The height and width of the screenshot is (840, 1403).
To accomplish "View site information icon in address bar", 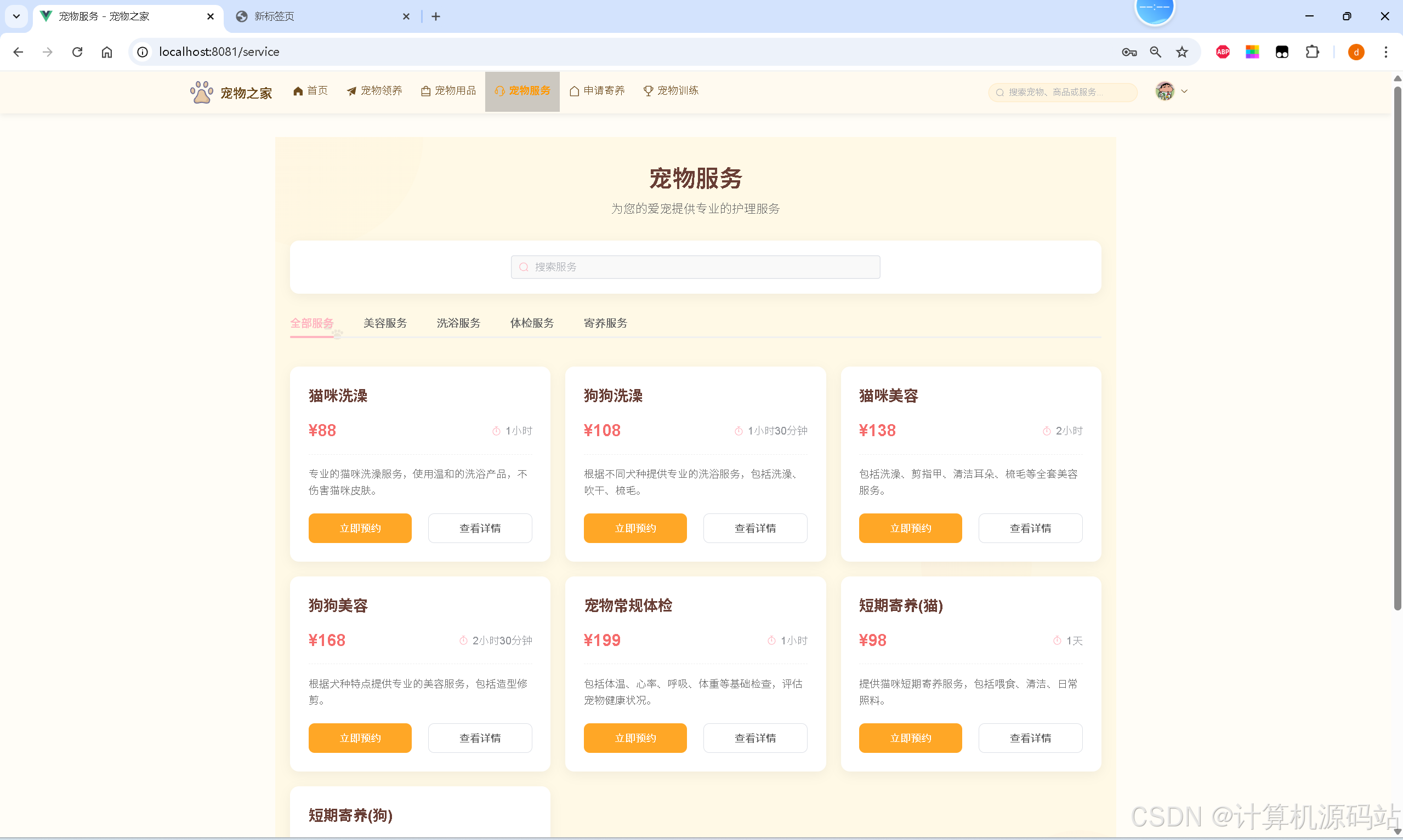I will pyautogui.click(x=143, y=52).
